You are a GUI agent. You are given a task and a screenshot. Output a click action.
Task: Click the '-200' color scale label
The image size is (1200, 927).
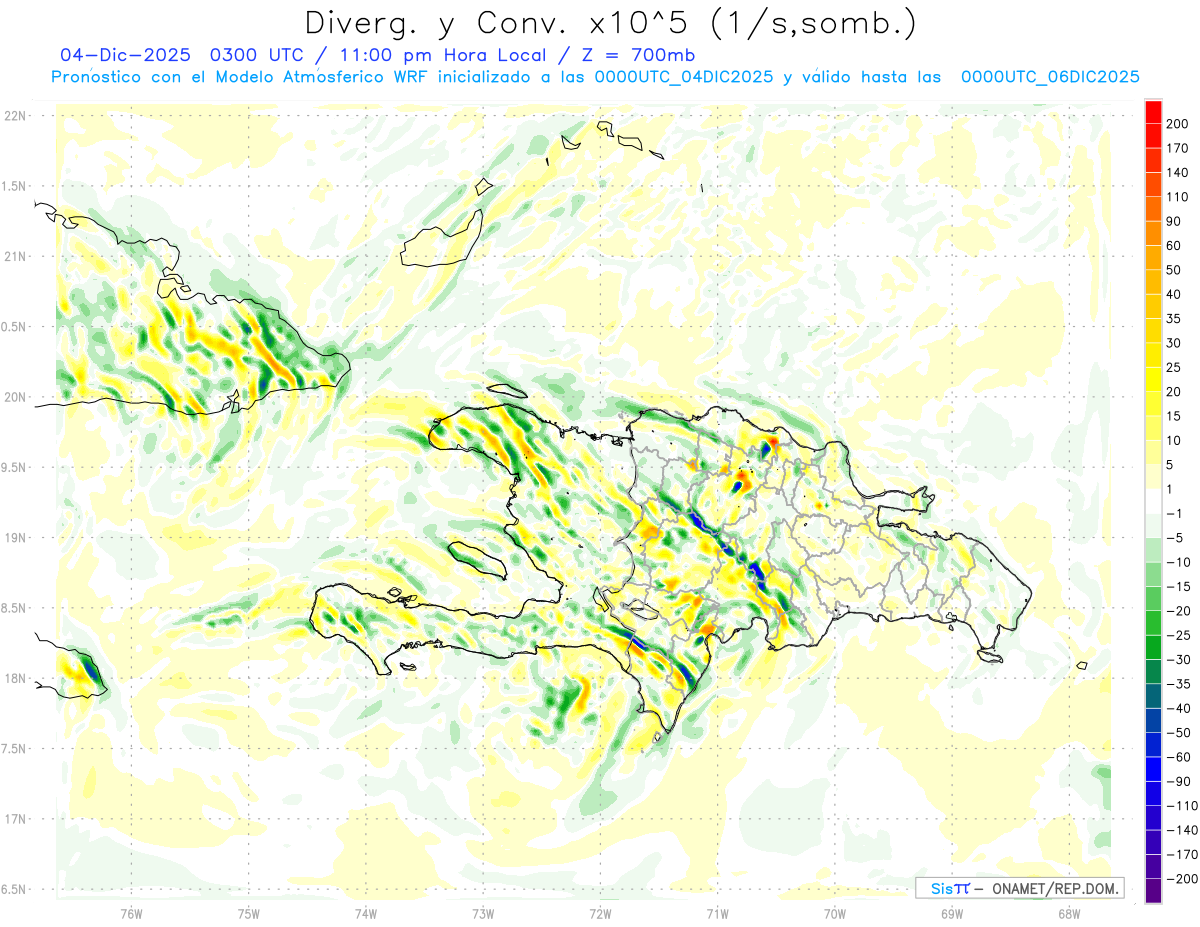[1183, 879]
